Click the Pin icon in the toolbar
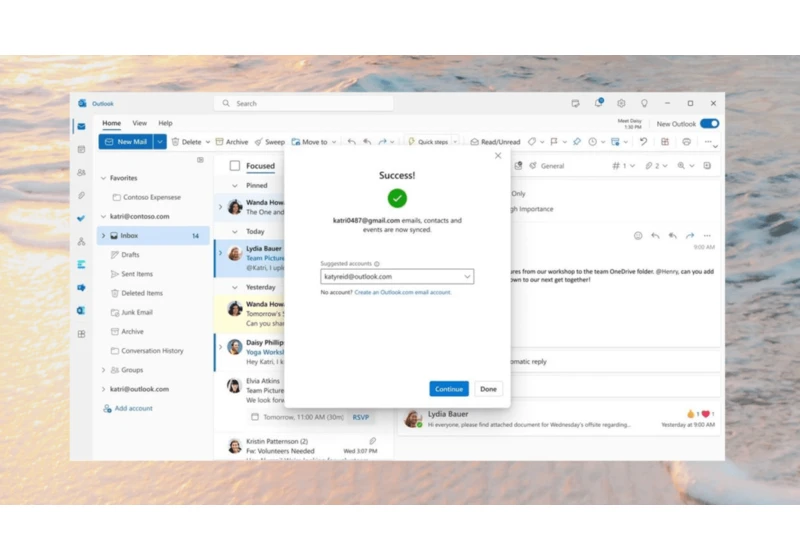 click(x=577, y=142)
